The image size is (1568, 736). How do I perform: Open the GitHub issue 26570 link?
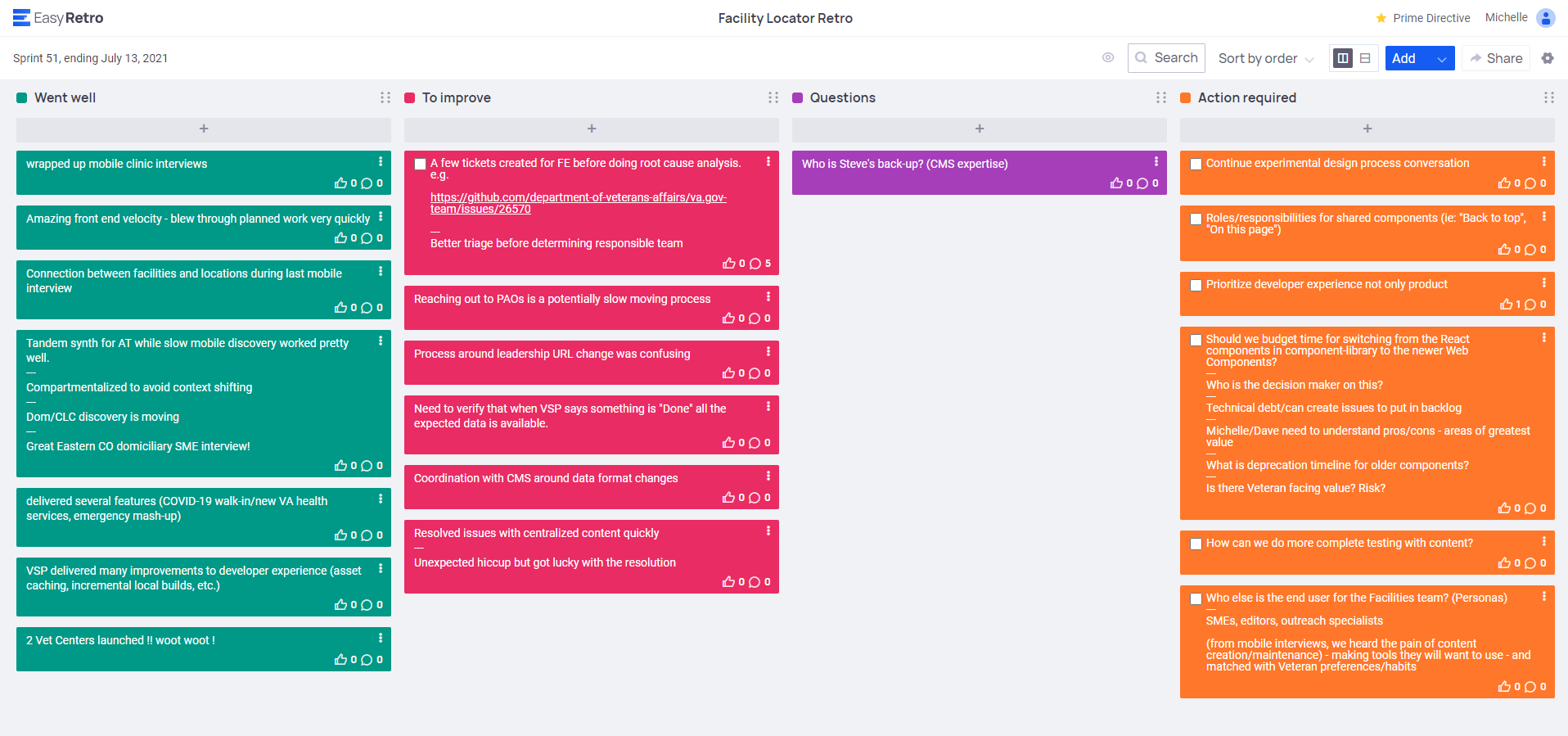[578, 203]
